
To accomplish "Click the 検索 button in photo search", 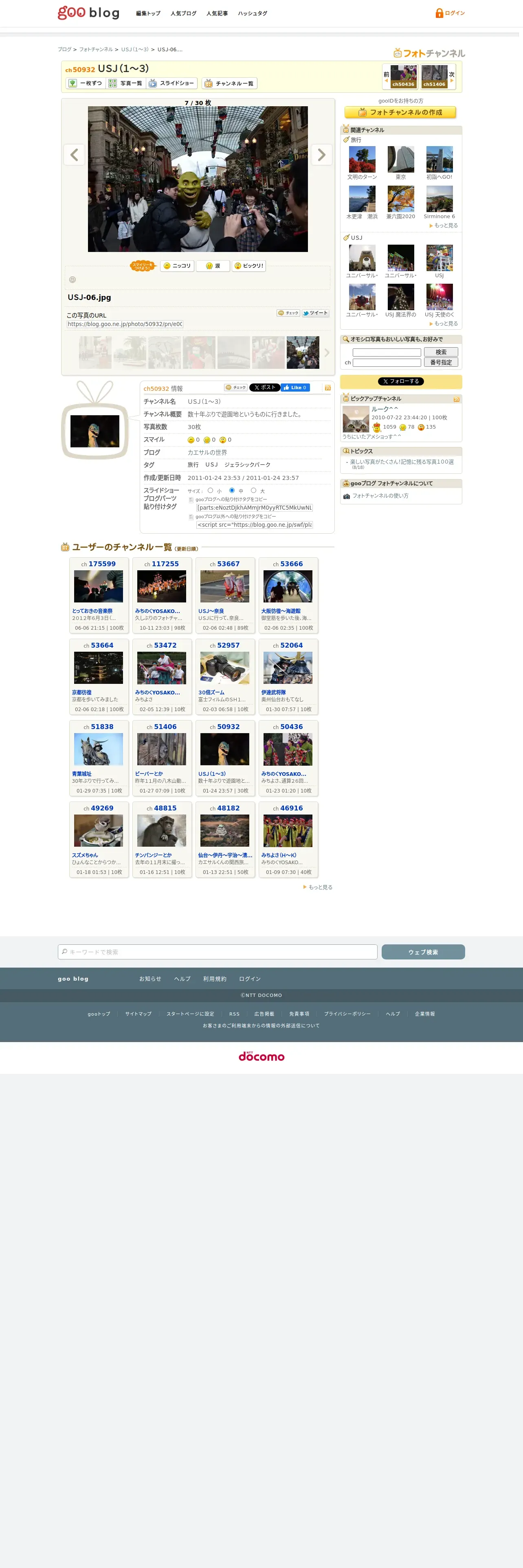I will pyautogui.click(x=441, y=353).
